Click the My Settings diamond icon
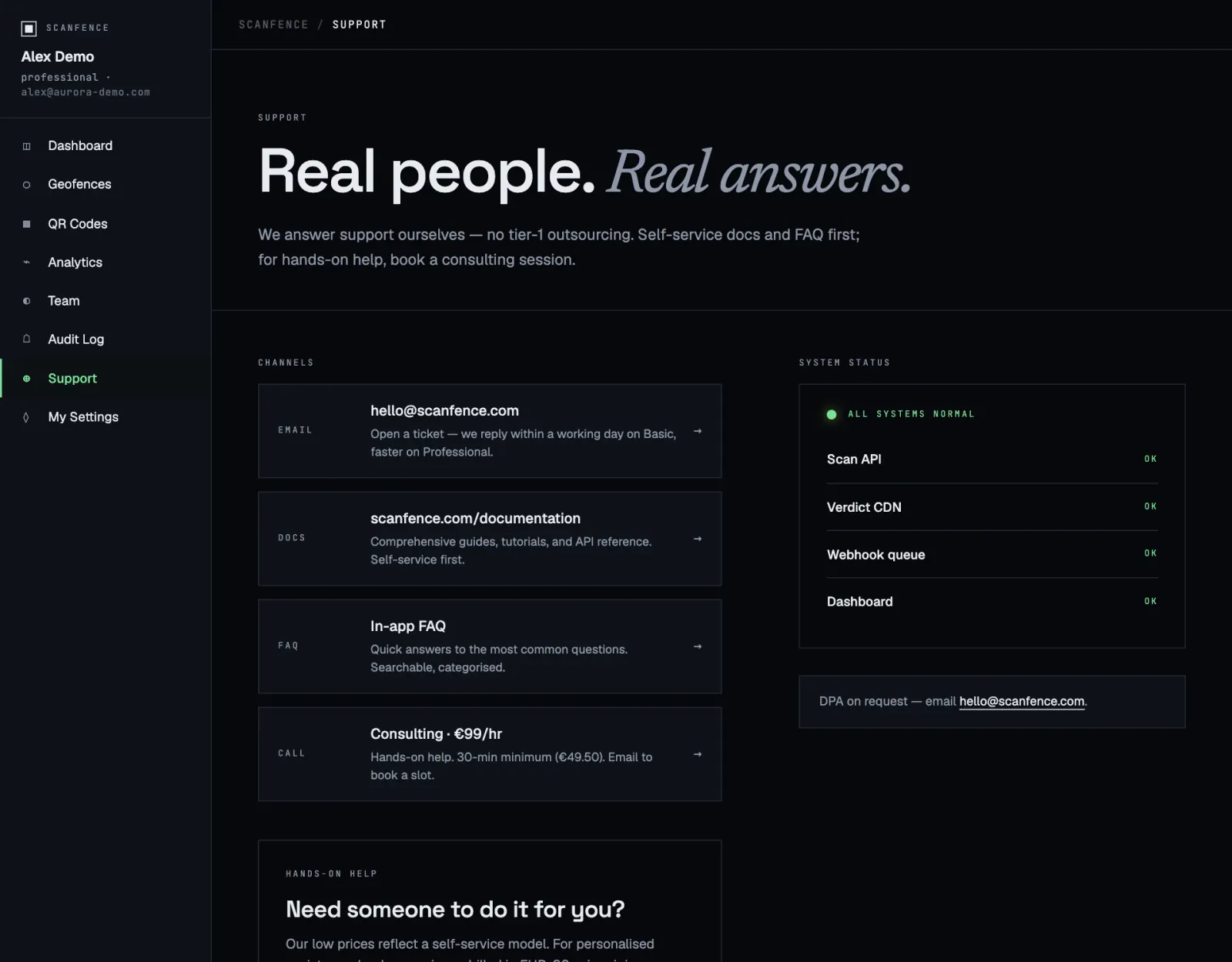The height and width of the screenshot is (962, 1232). (x=27, y=417)
